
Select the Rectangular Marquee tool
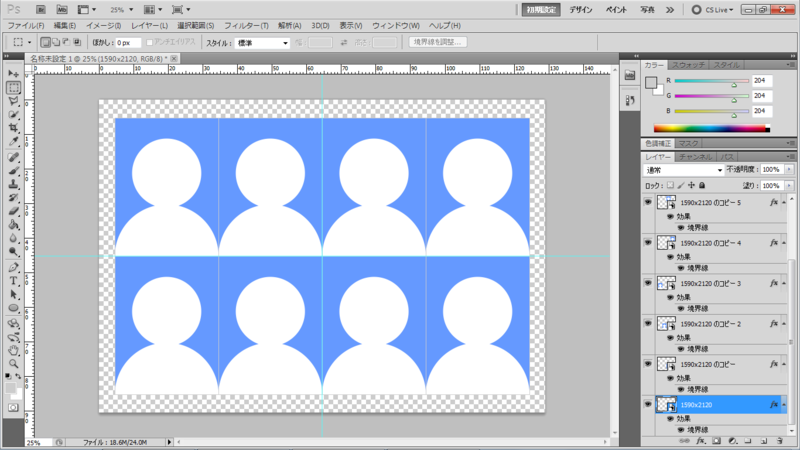pos(14,87)
